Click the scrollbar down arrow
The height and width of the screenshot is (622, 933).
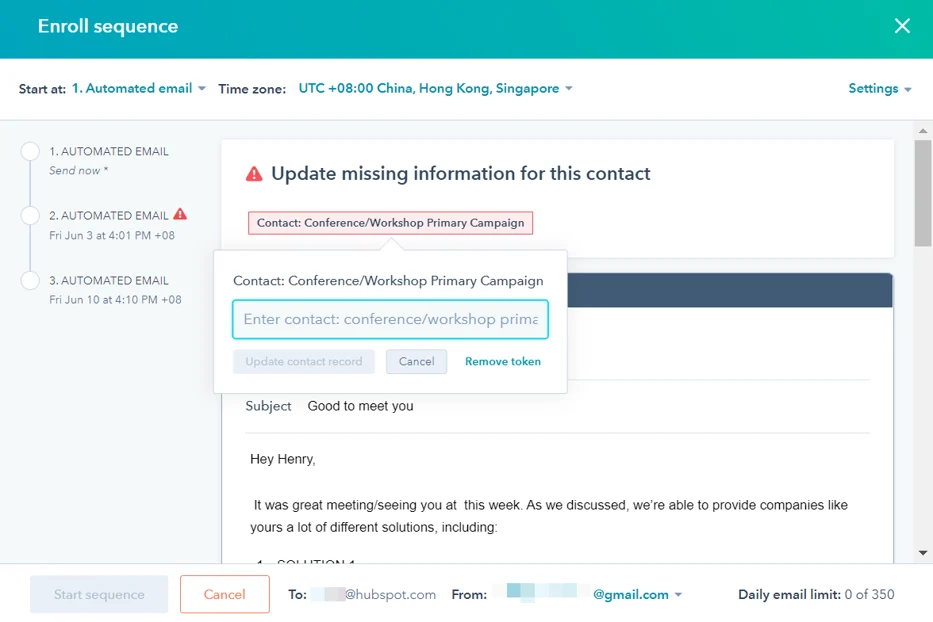click(922, 553)
